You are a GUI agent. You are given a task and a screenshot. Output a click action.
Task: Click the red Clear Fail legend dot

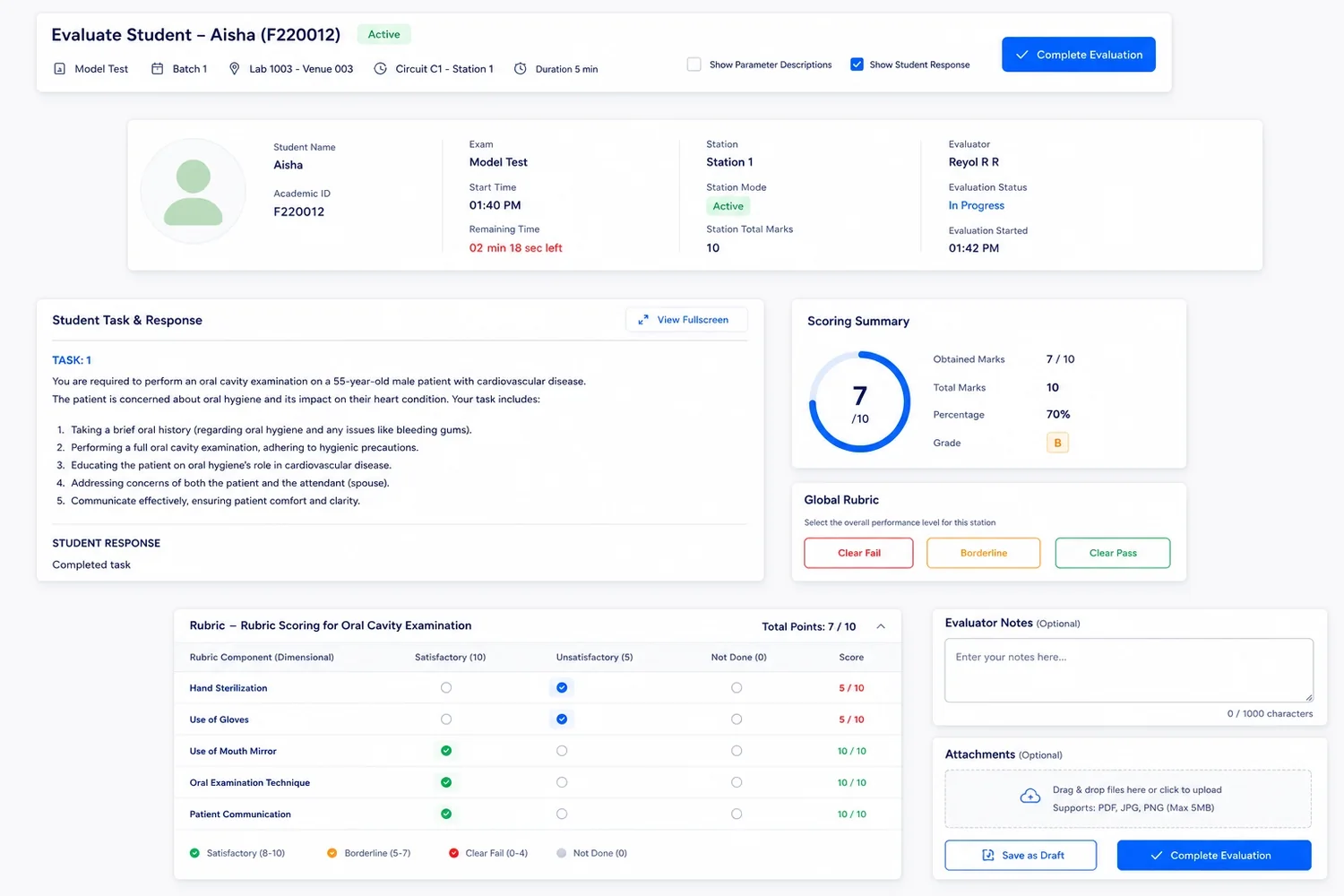pyautogui.click(x=453, y=853)
